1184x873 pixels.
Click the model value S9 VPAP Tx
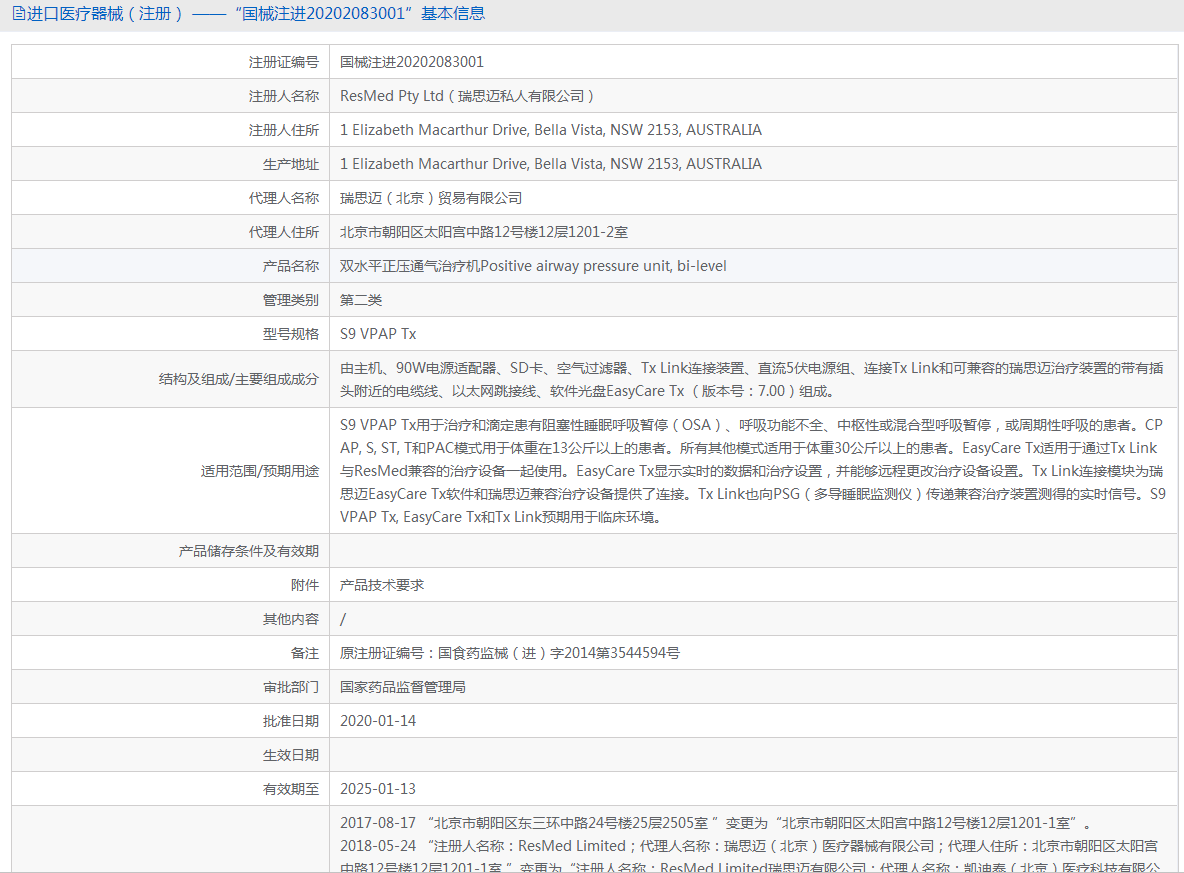378,334
